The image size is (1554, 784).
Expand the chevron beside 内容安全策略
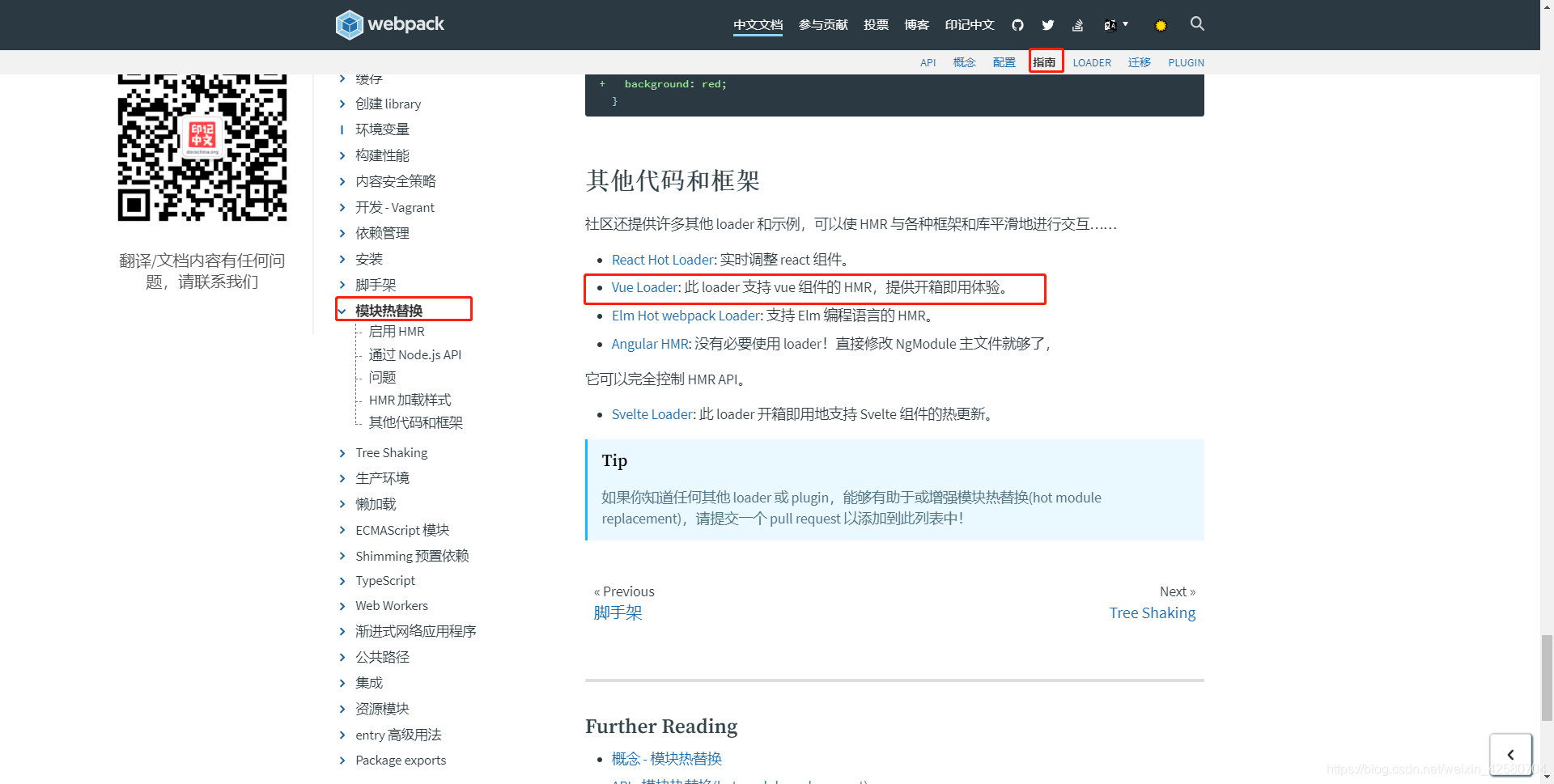(342, 181)
